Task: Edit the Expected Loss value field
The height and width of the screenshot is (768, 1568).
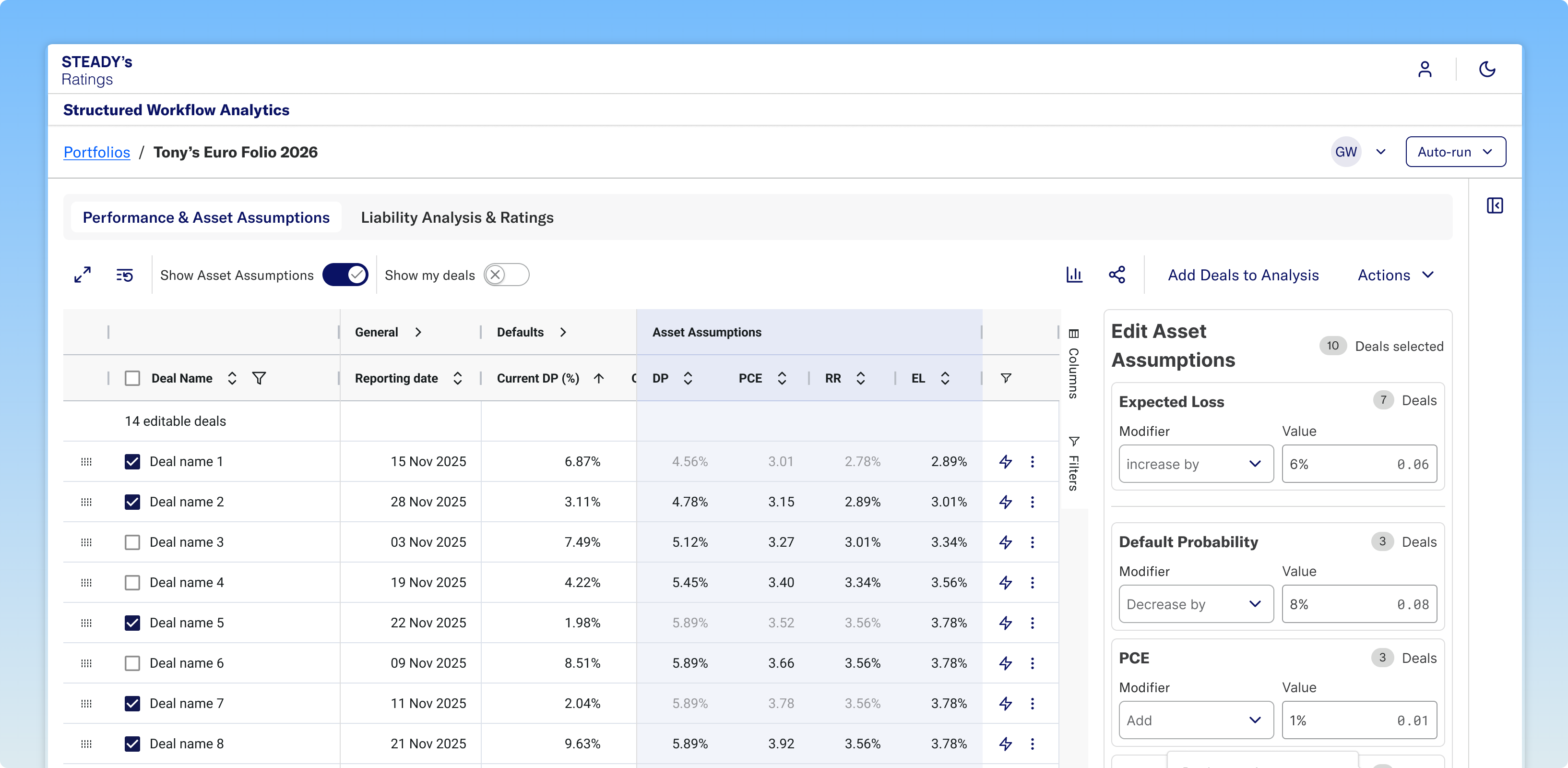Action: 1359,464
